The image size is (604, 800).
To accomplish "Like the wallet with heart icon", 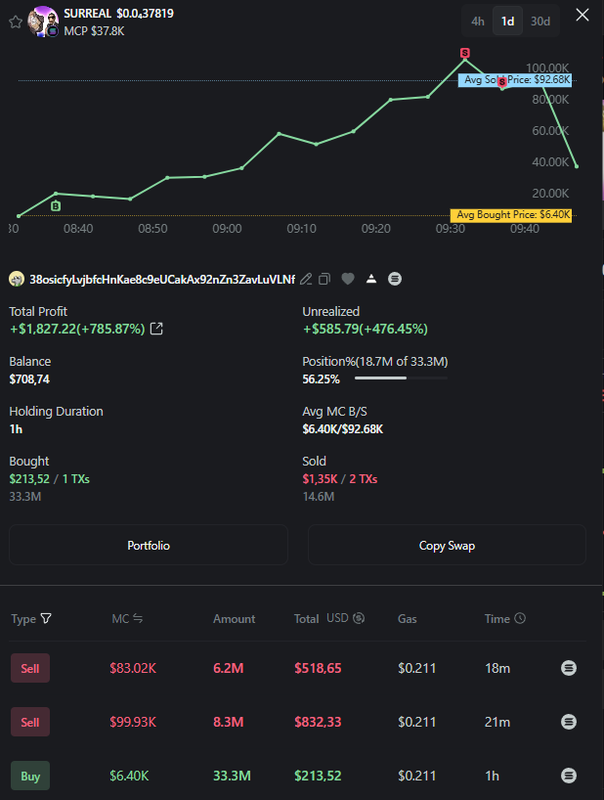I will click(348, 279).
